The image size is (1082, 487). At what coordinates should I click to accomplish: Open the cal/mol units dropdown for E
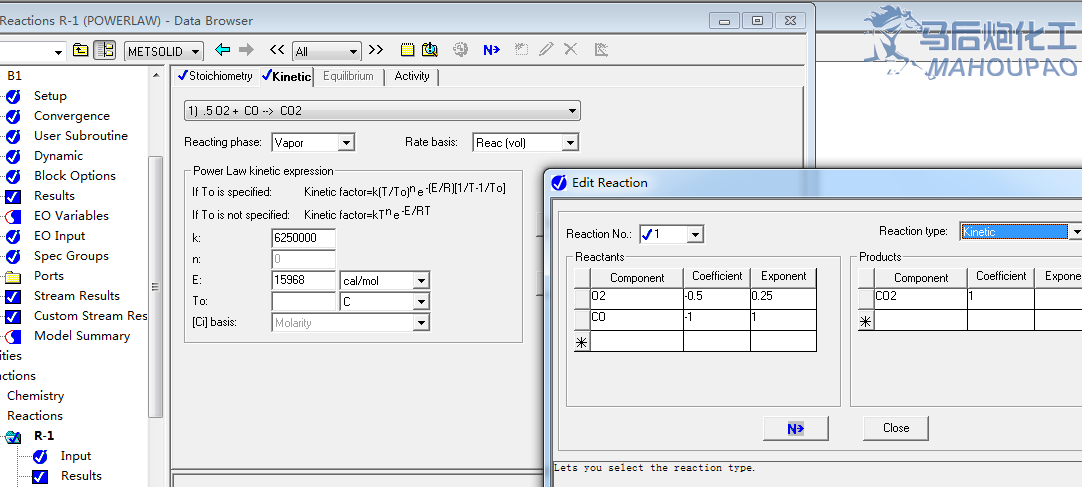tap(421, 281)
